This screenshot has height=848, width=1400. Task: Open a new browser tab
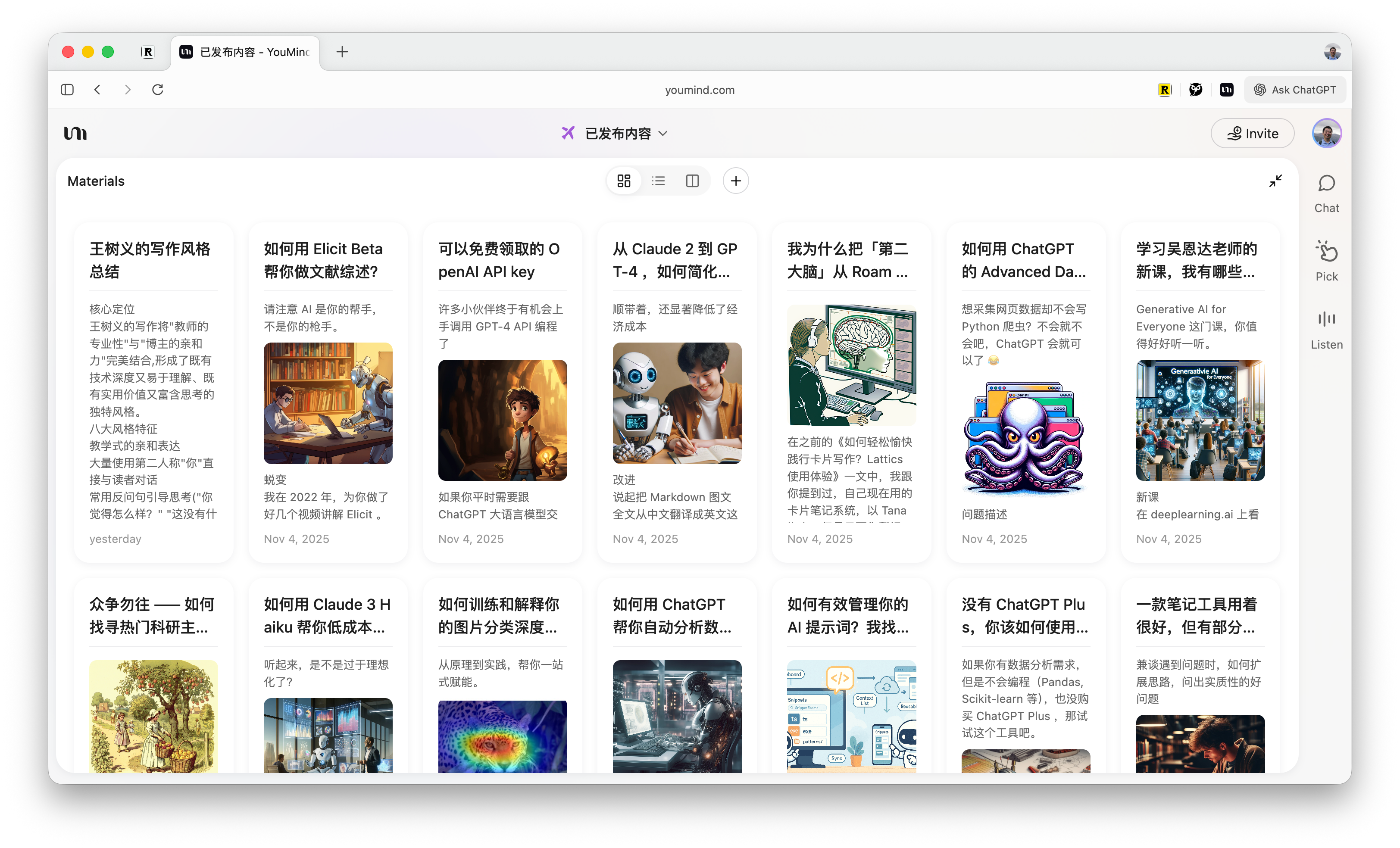pos(342,52)
